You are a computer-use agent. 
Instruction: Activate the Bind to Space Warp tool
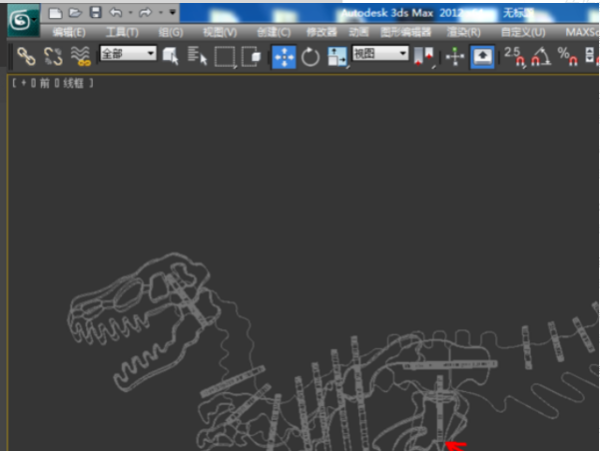[x=80, y=56]
